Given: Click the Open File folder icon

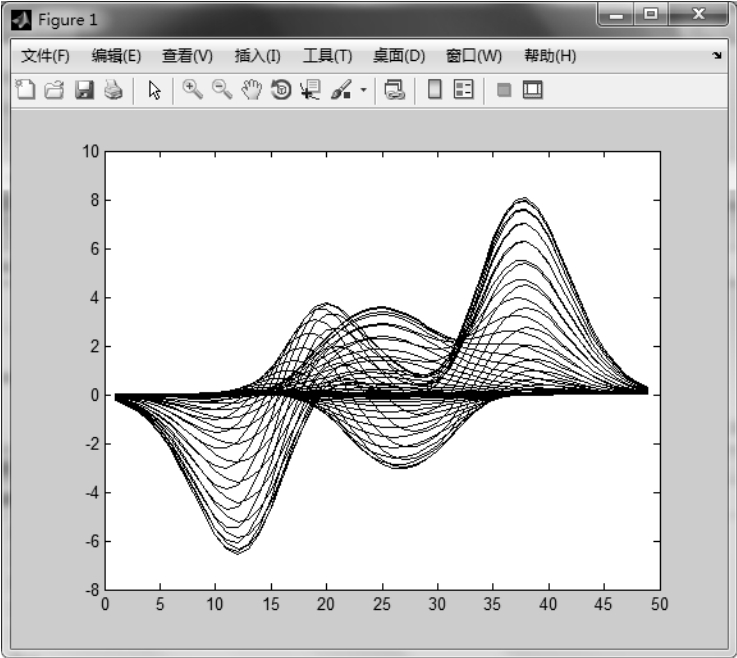Looking at the screenshot, I should pyautogui.click(x=55, y=89).
